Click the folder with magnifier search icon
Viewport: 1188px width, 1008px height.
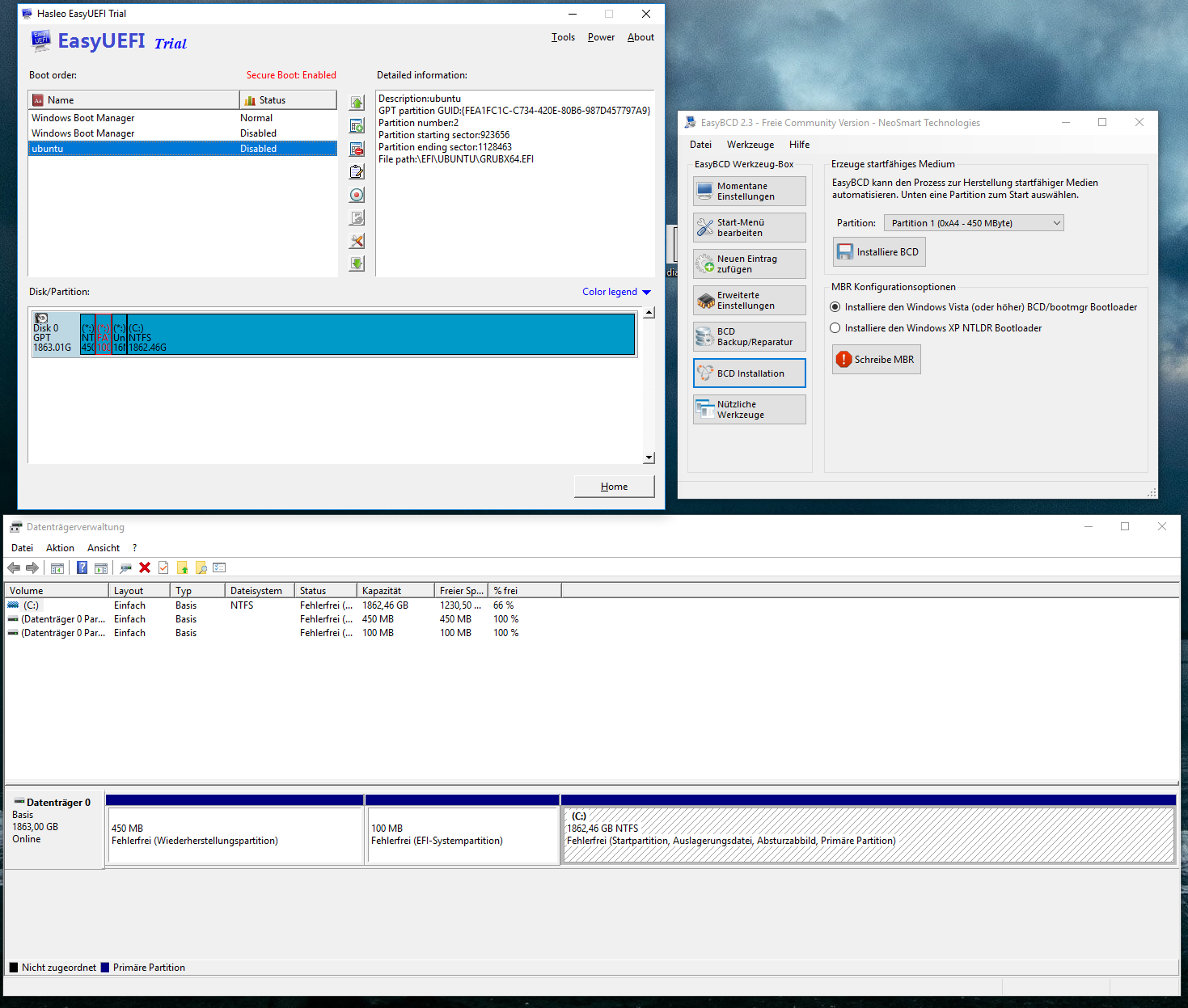click(201, 567)
